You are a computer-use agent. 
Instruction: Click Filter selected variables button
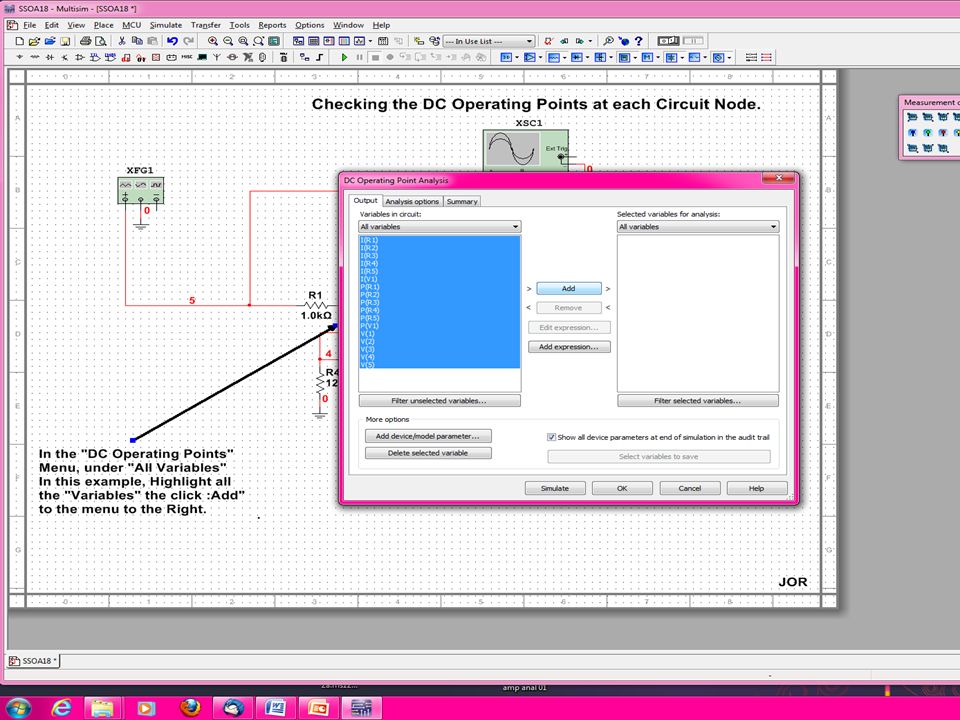click(698, 400)
